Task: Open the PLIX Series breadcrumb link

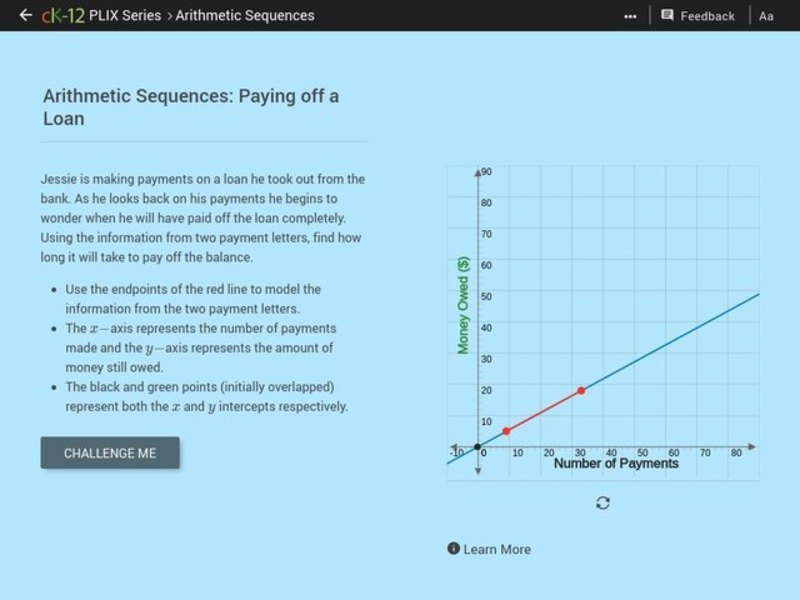Action: pyautogui.click(x=123, y=15)
